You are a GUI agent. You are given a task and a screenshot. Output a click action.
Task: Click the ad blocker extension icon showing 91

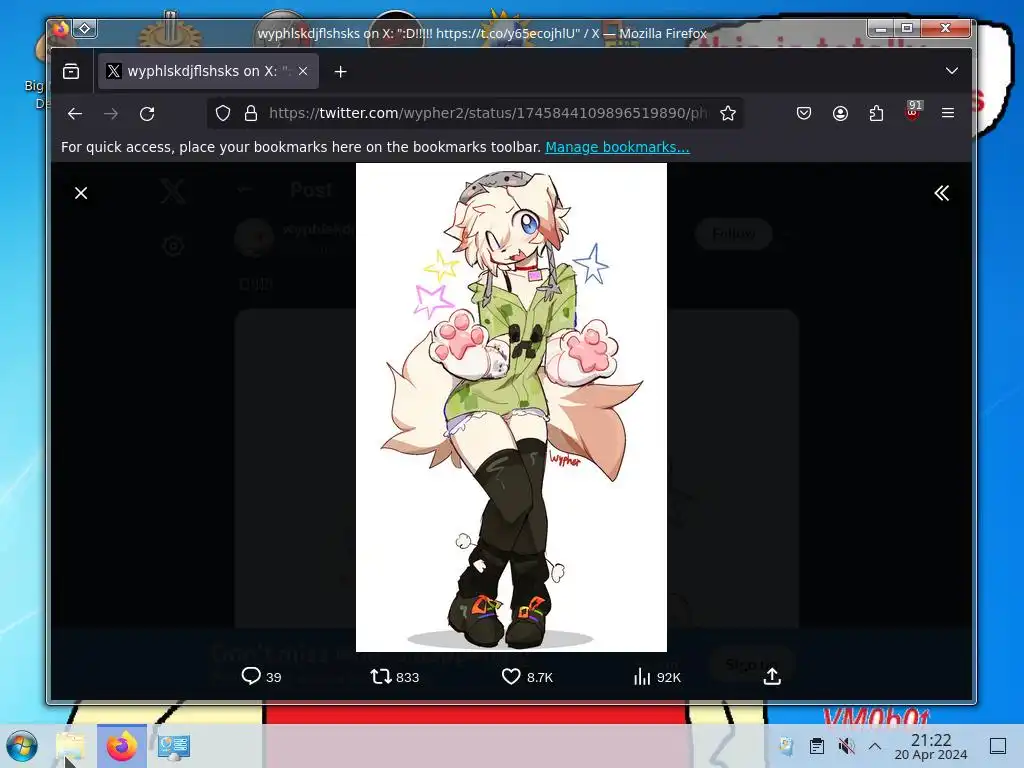(x=913, y=112)
